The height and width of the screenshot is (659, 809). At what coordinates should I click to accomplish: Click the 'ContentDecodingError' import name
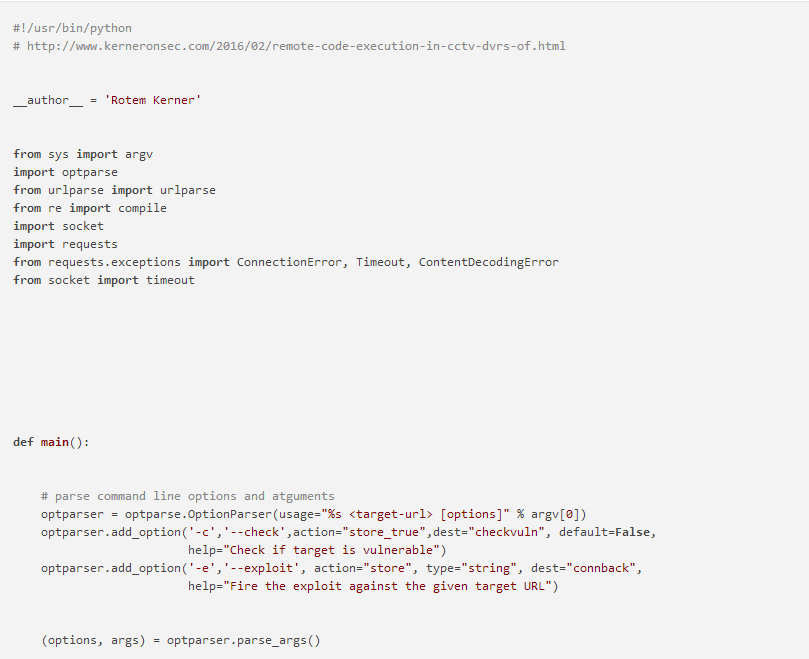point(488,262)
